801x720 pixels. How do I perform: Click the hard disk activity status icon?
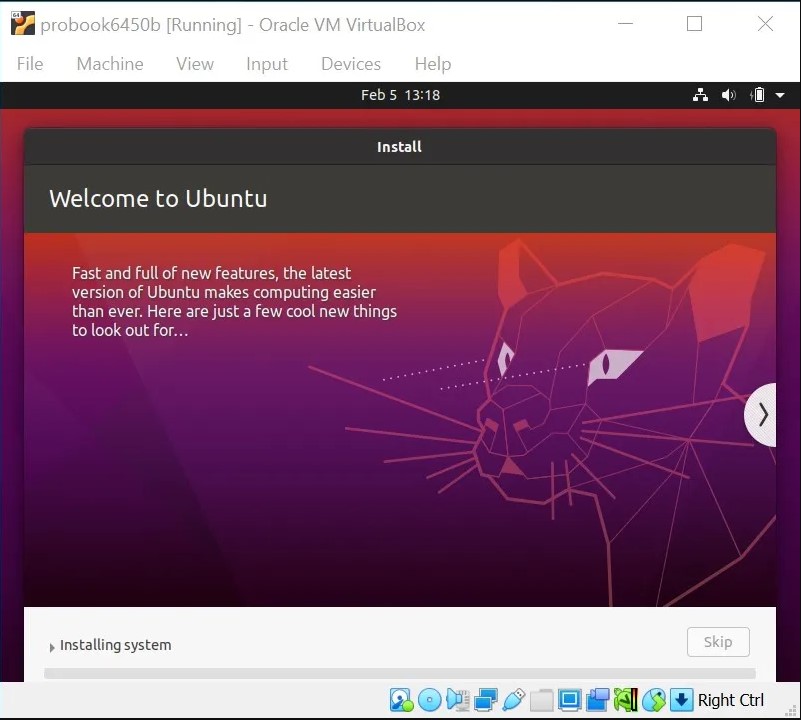(x=397, y=700)
